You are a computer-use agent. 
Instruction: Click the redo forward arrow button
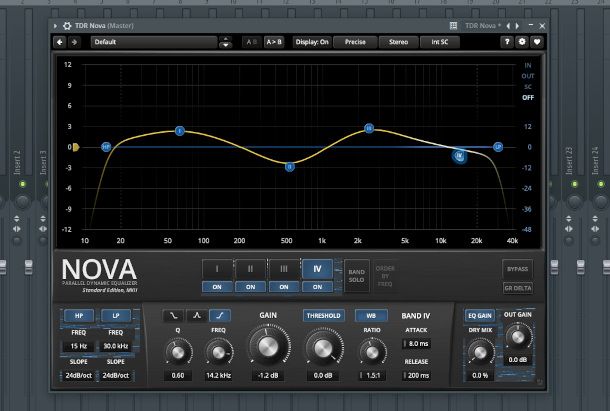(74, 42)
